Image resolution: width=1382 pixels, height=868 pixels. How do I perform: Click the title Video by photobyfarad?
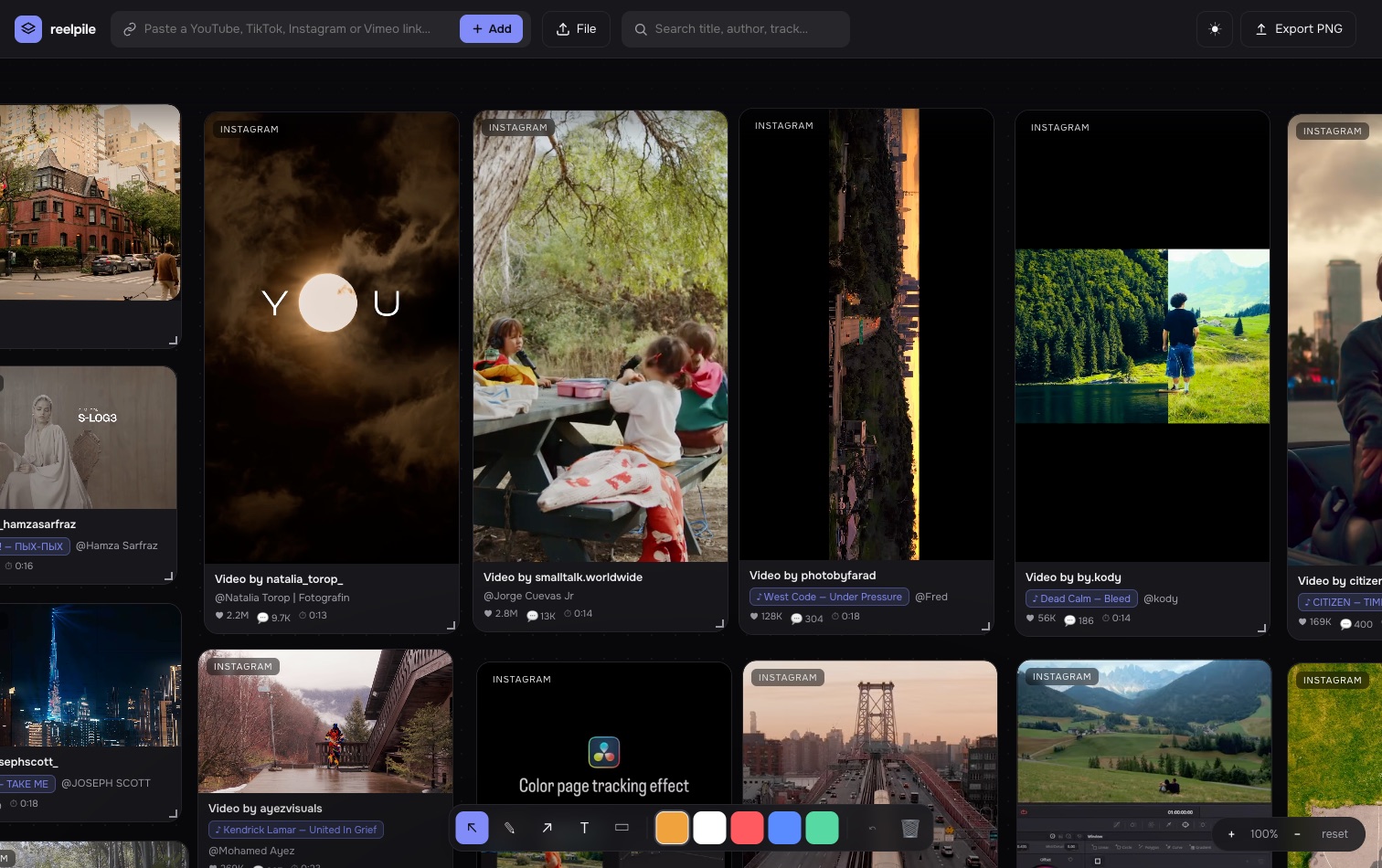[x=813, y=576]
